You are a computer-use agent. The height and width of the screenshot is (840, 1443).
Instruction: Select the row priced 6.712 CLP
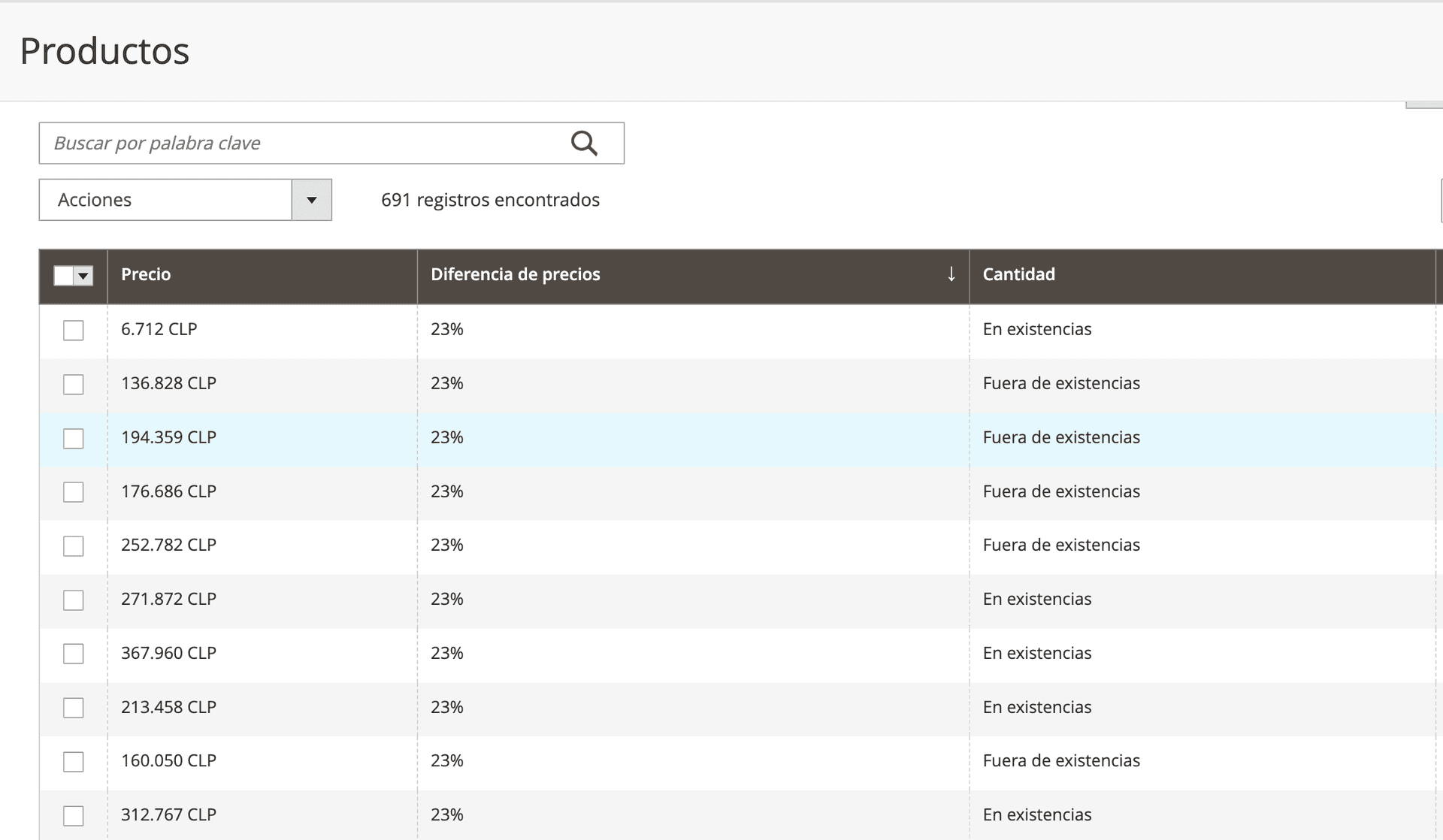point(73,330)
